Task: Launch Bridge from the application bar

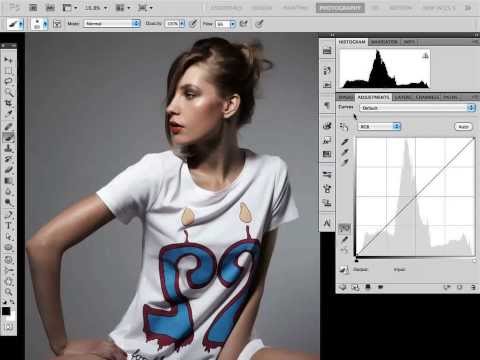Action: pos(33,7)
